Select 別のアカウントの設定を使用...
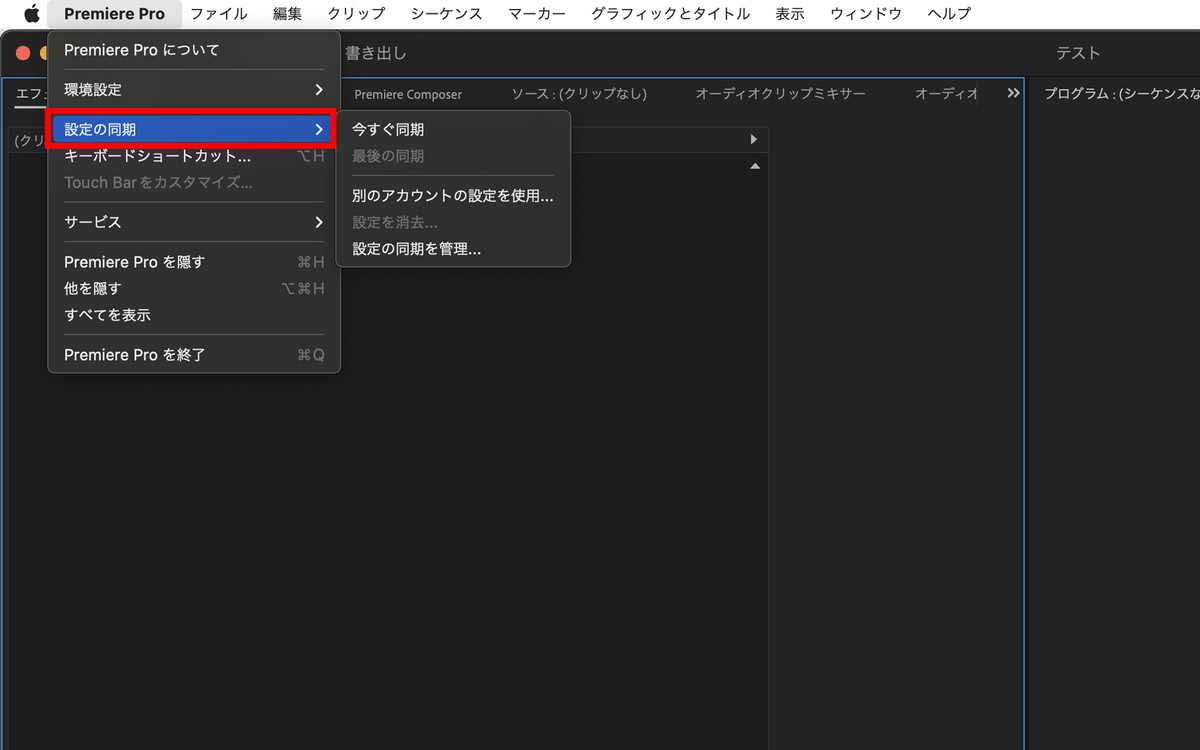The width and height of the screenshot is (1200, 750). tap(453, 196)
